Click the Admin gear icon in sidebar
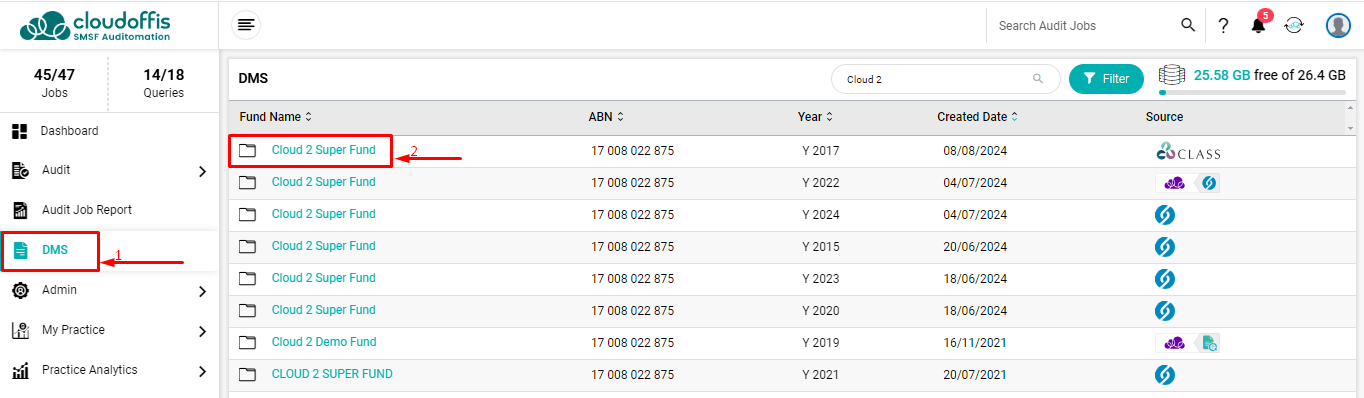Image resolution: width=1364 pixels, height=398 pixels. pyautogui.click(x=20, y=290)
